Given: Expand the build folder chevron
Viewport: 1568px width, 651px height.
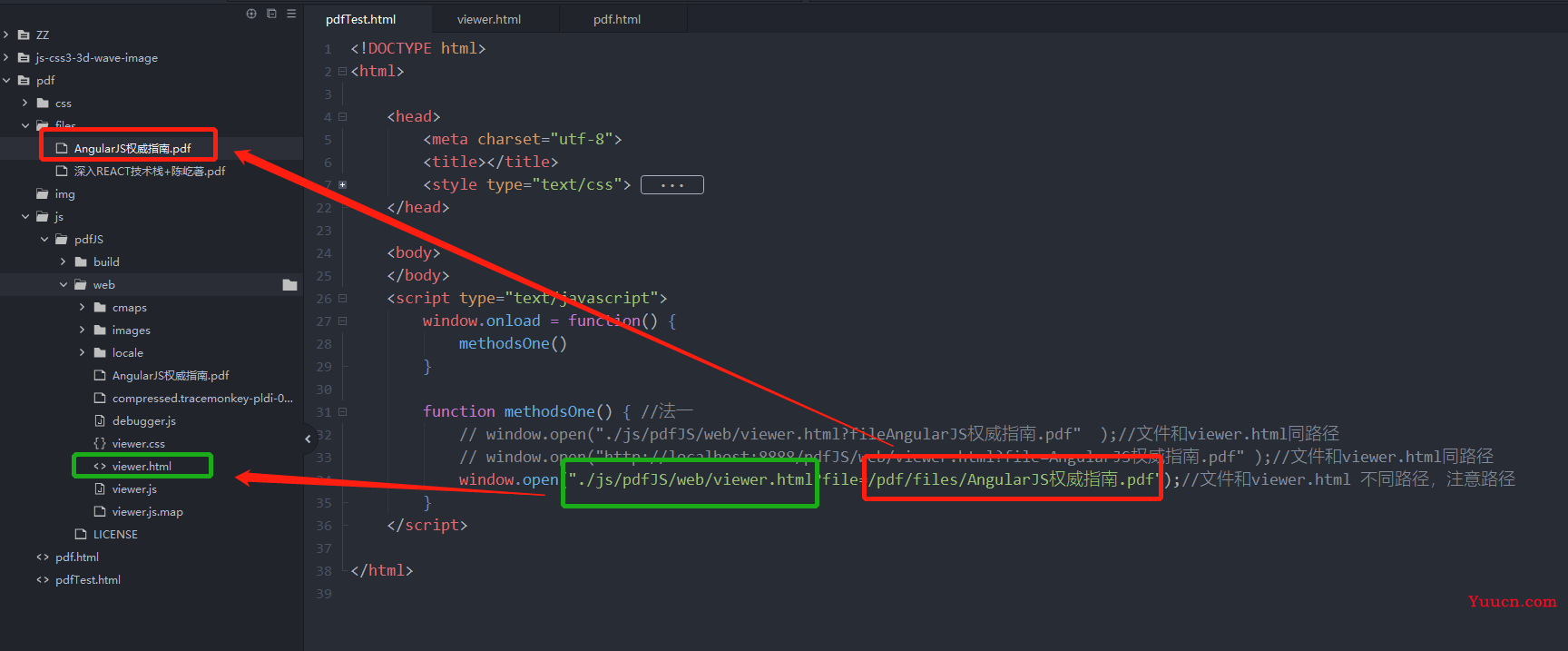Looking at the screenshot, I should click(64, 262).
